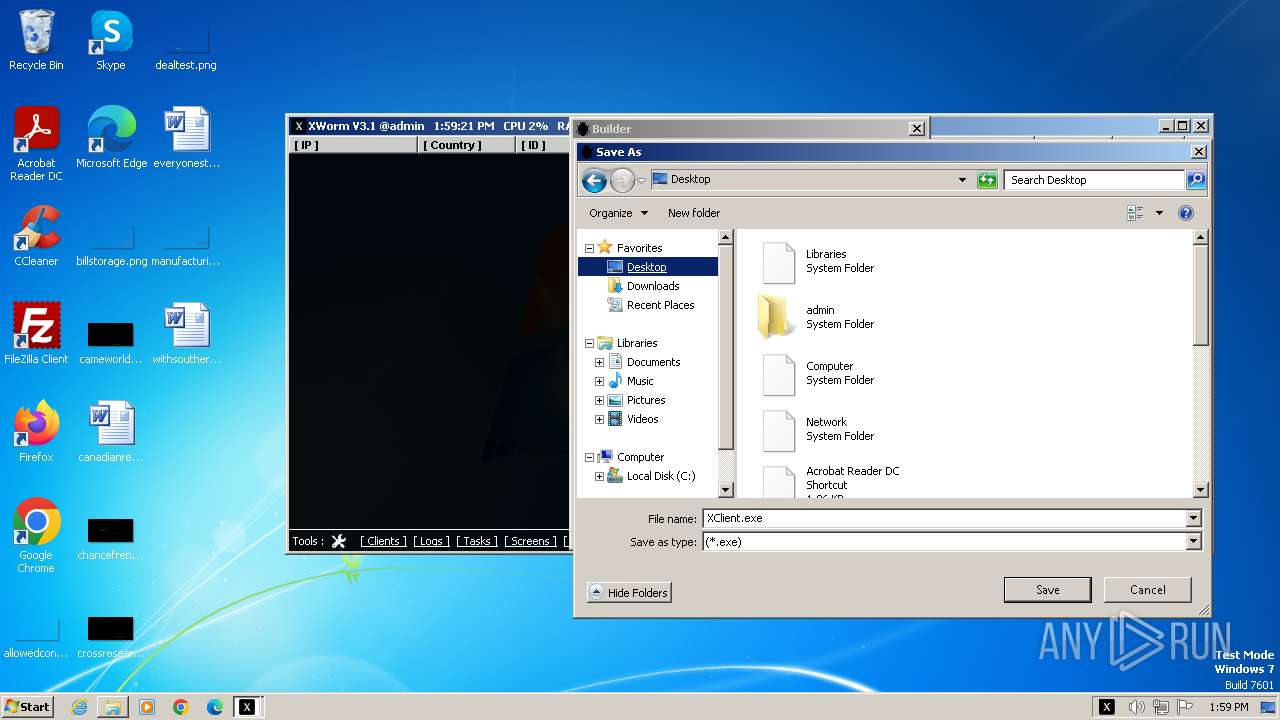Click the help question mark icon
Screen dimensions: 1280x720
pos(1186,213)
